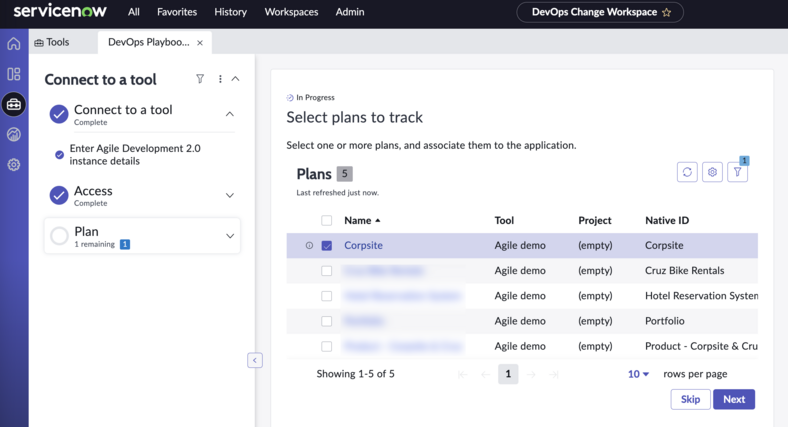Click the Cruz Bike Rentals Native ID cell
This screenshot has width=788, height=427.
tap(684, 270)
